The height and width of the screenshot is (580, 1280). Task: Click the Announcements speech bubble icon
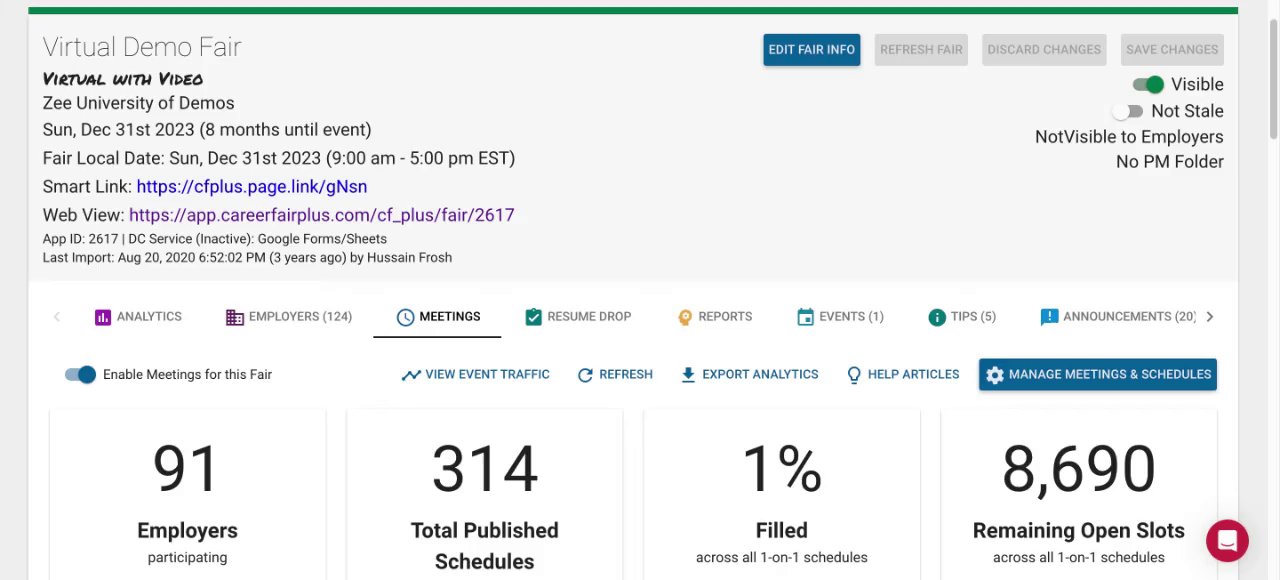click(x=1049, y=317)
